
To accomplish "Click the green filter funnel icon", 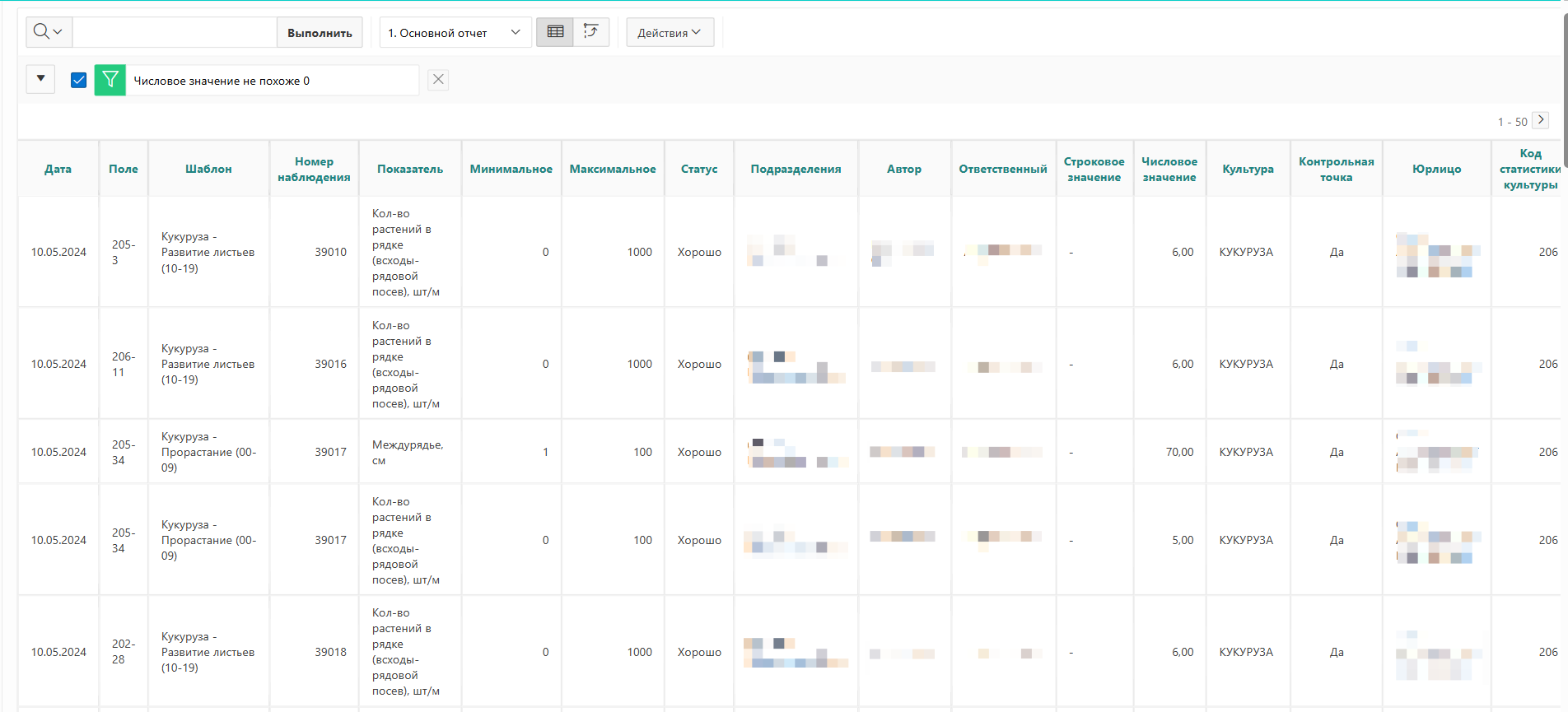I will (110, 80).
